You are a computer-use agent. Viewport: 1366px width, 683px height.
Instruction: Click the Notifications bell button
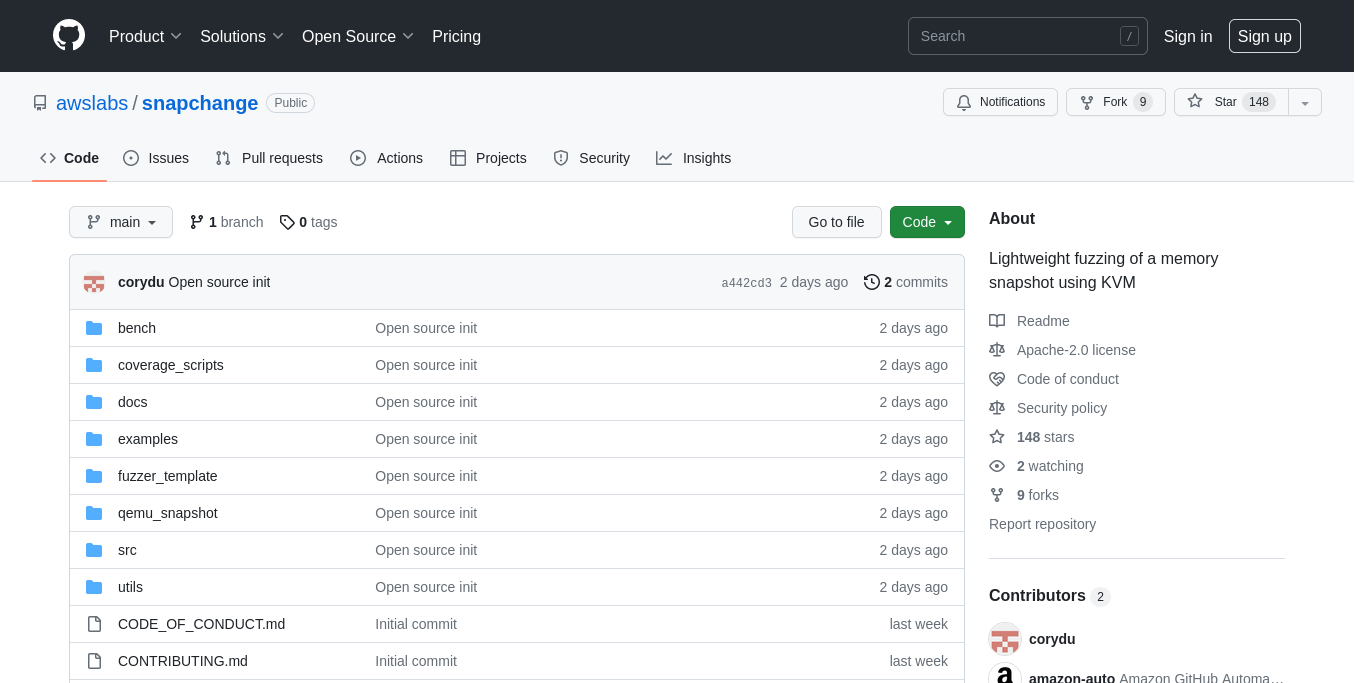coord(1000,102)
